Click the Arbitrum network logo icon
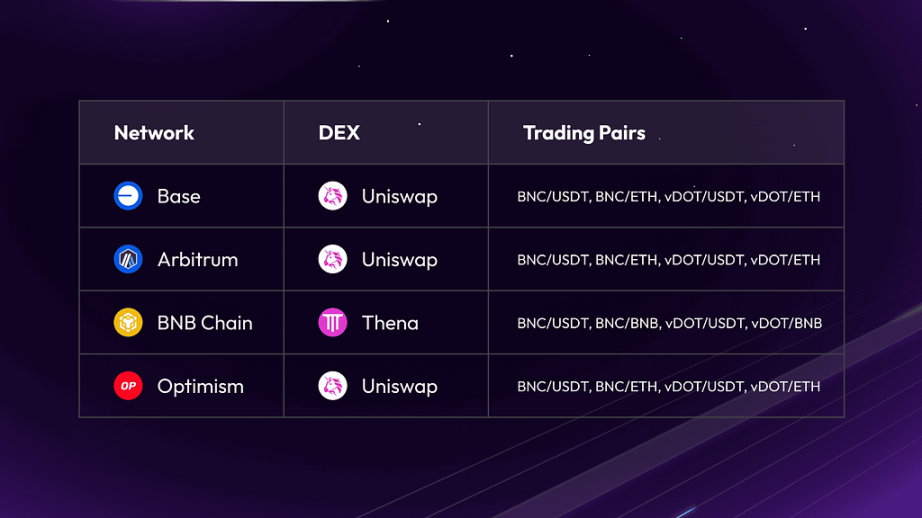This screenshot has width=922, height=518. 128,259
